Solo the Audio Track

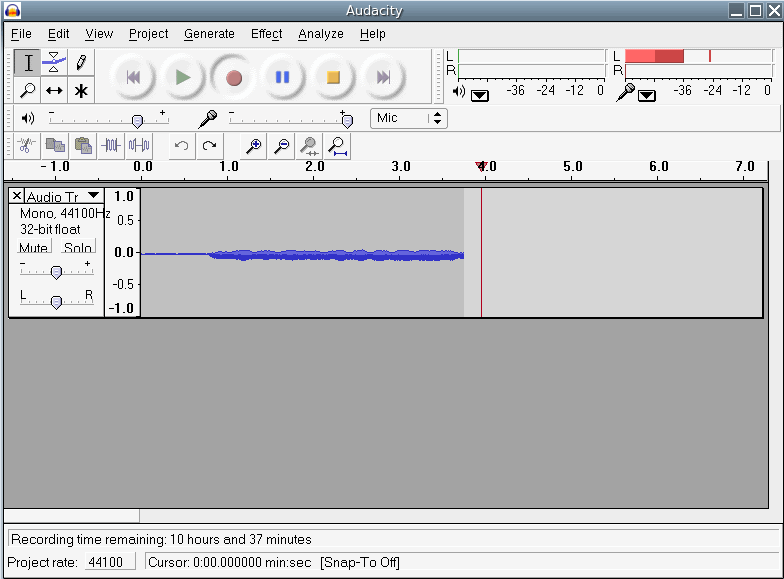coord(77,248)
